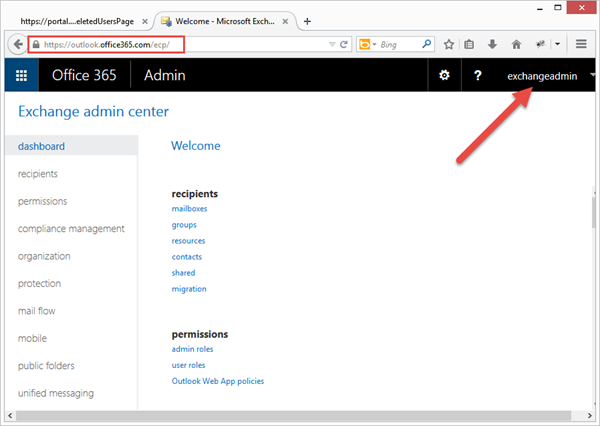This screenshot has width=600, height=426.
Task: Open the mailboxes link under recipients
Action: tap(189, 209)
